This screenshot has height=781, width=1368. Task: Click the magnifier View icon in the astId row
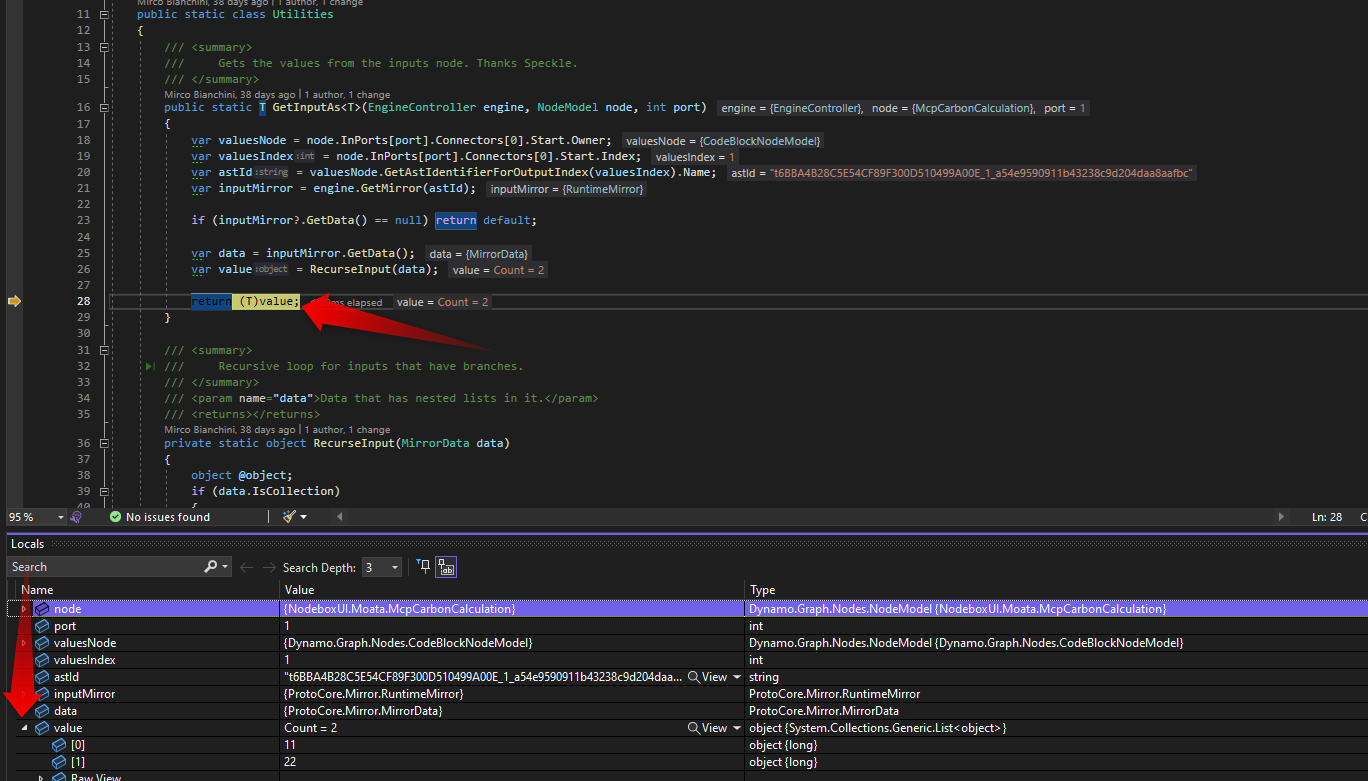tap(694, 677)
